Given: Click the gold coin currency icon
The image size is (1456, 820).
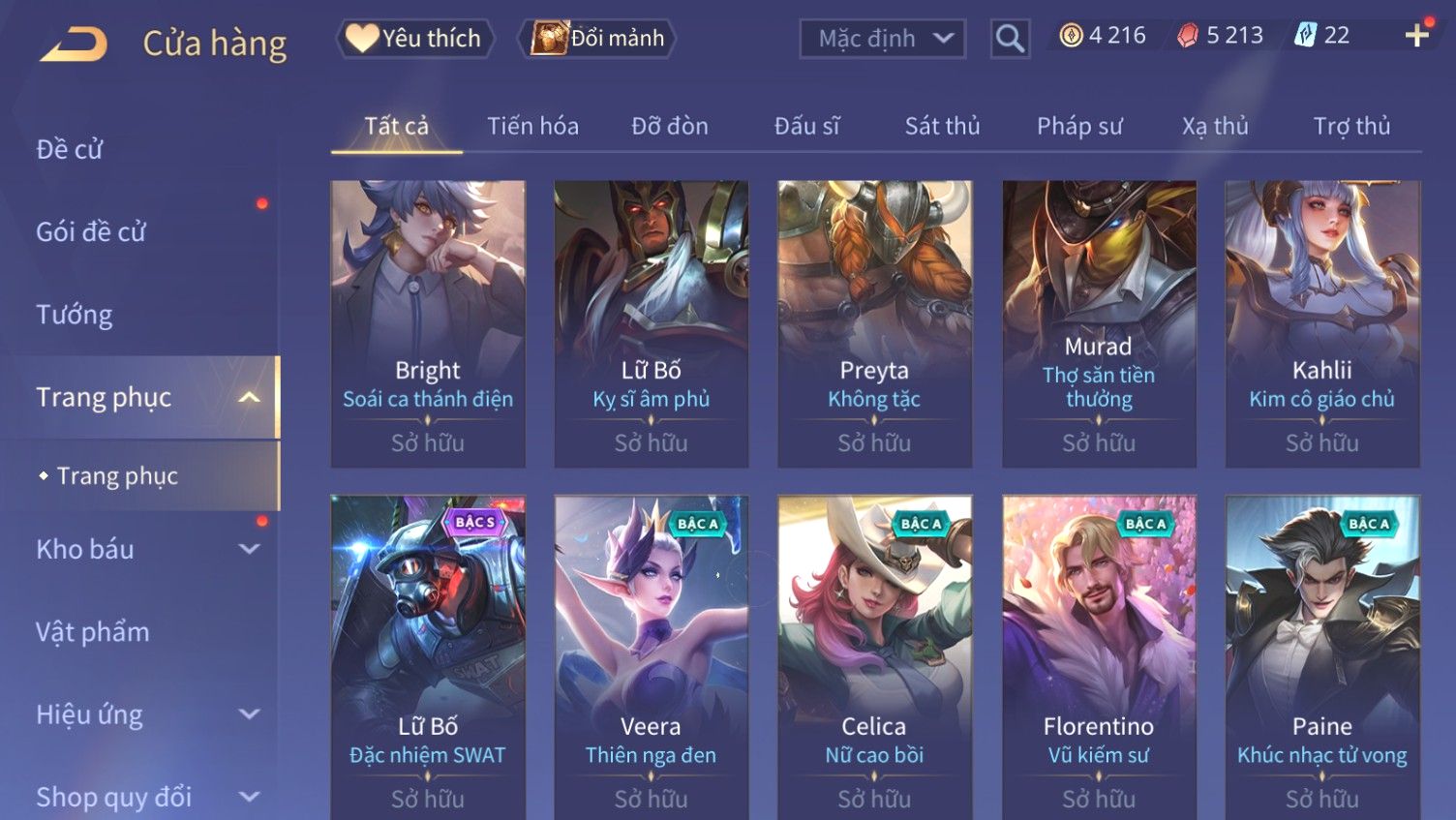Looking at the screenshot, I should point(1071,36).
